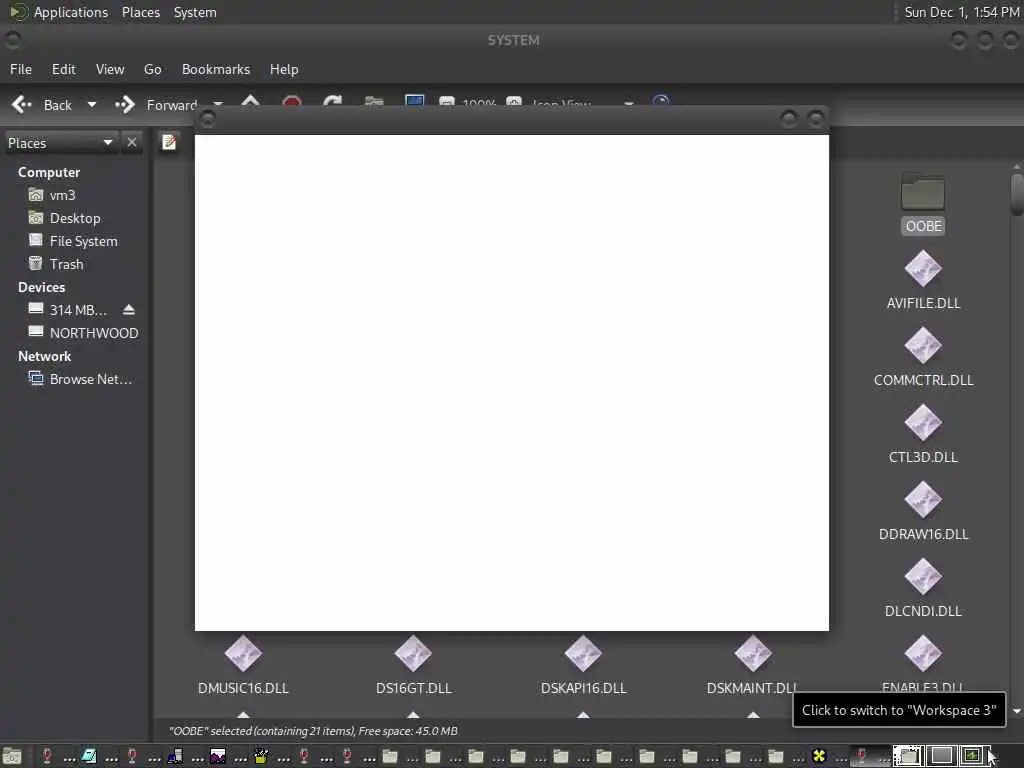1024x768 pixels.
Task: Open the View menu
Action: point(110,69)
